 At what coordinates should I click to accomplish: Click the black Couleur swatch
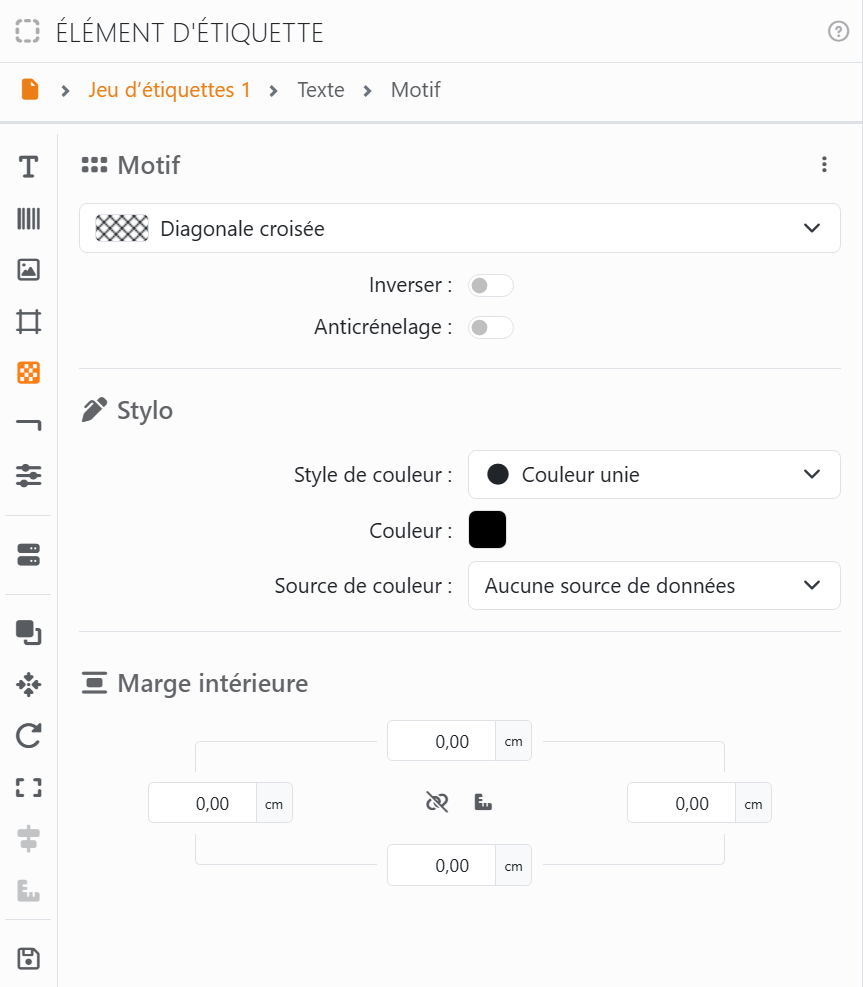(x=487, y=529)
